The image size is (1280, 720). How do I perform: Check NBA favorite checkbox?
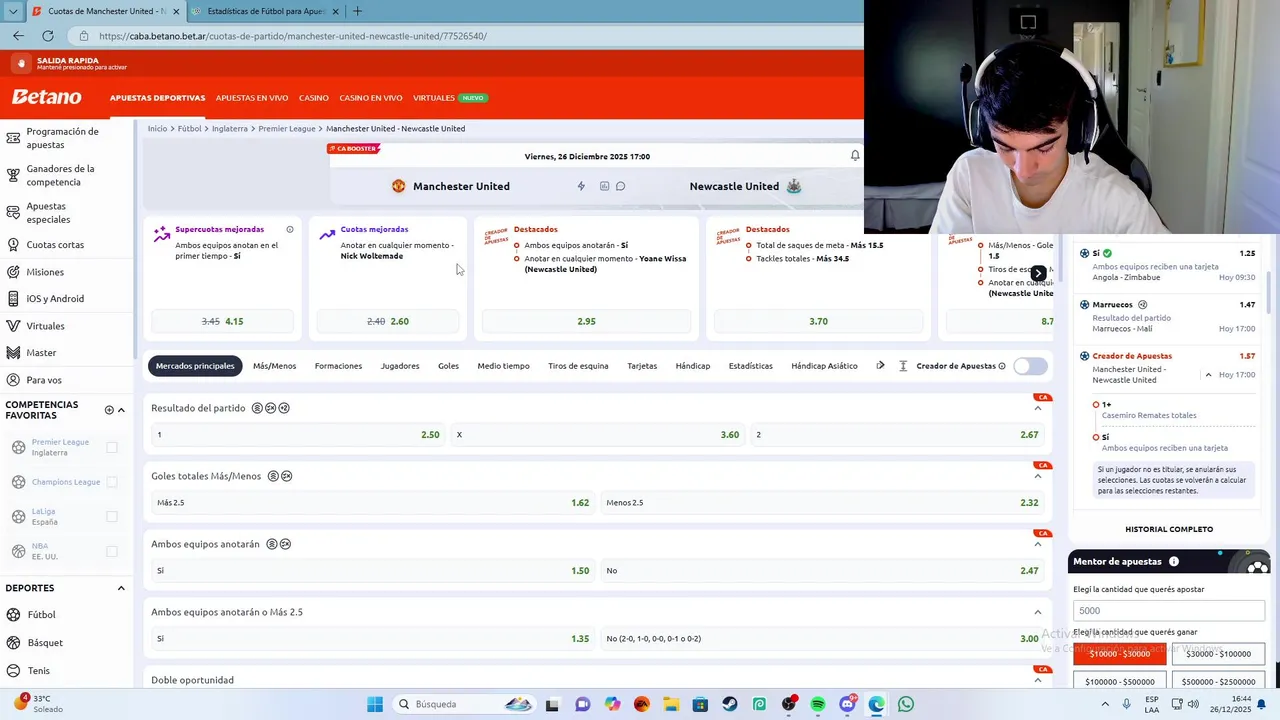112,551
